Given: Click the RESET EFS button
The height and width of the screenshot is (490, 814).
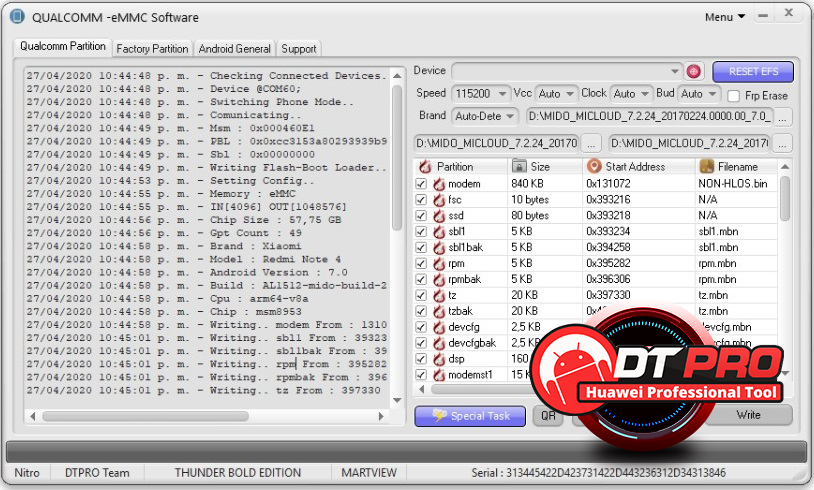Looking at the screenshot, I should click(x=753, y=72).
